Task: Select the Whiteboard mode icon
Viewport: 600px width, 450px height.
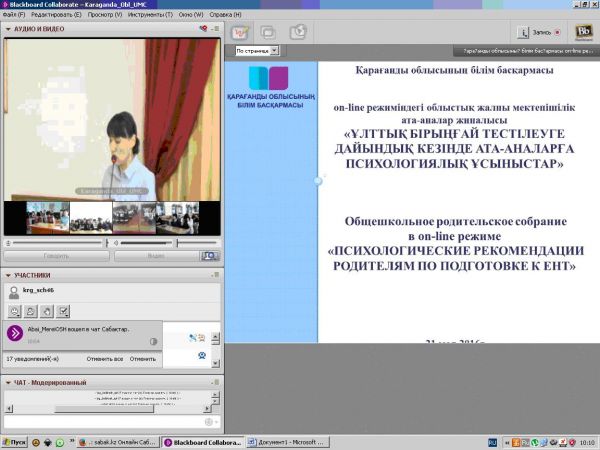Action: (240, 32)
